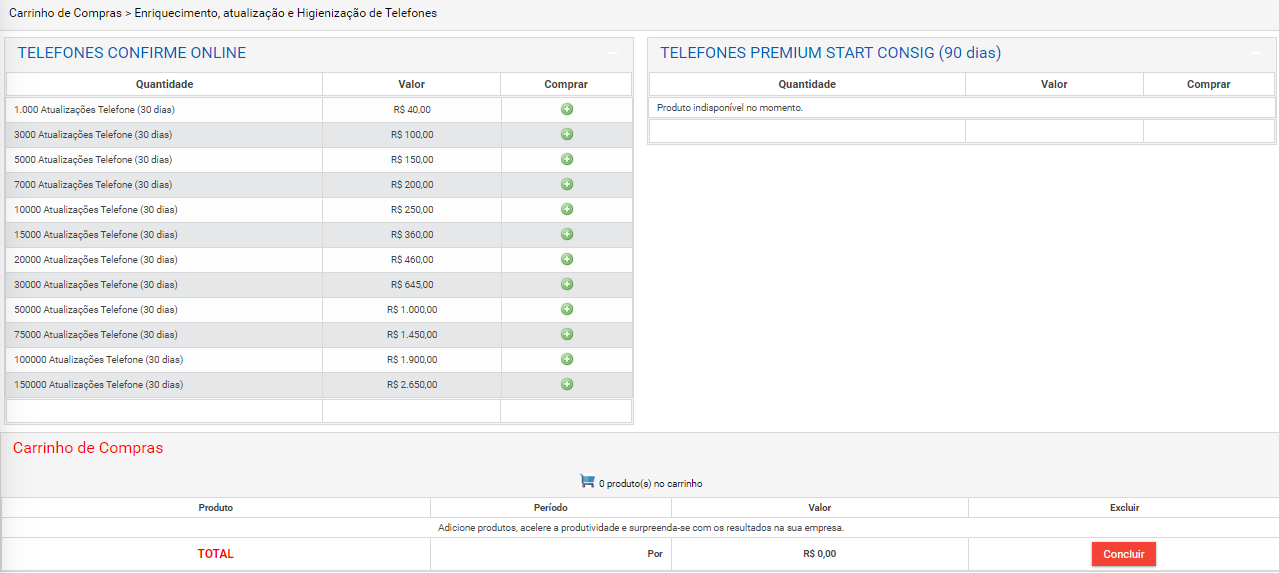Add 10000 Atualizações Telefone via plus icon
Screen dimensions: 1279x574
click(567, 209)
